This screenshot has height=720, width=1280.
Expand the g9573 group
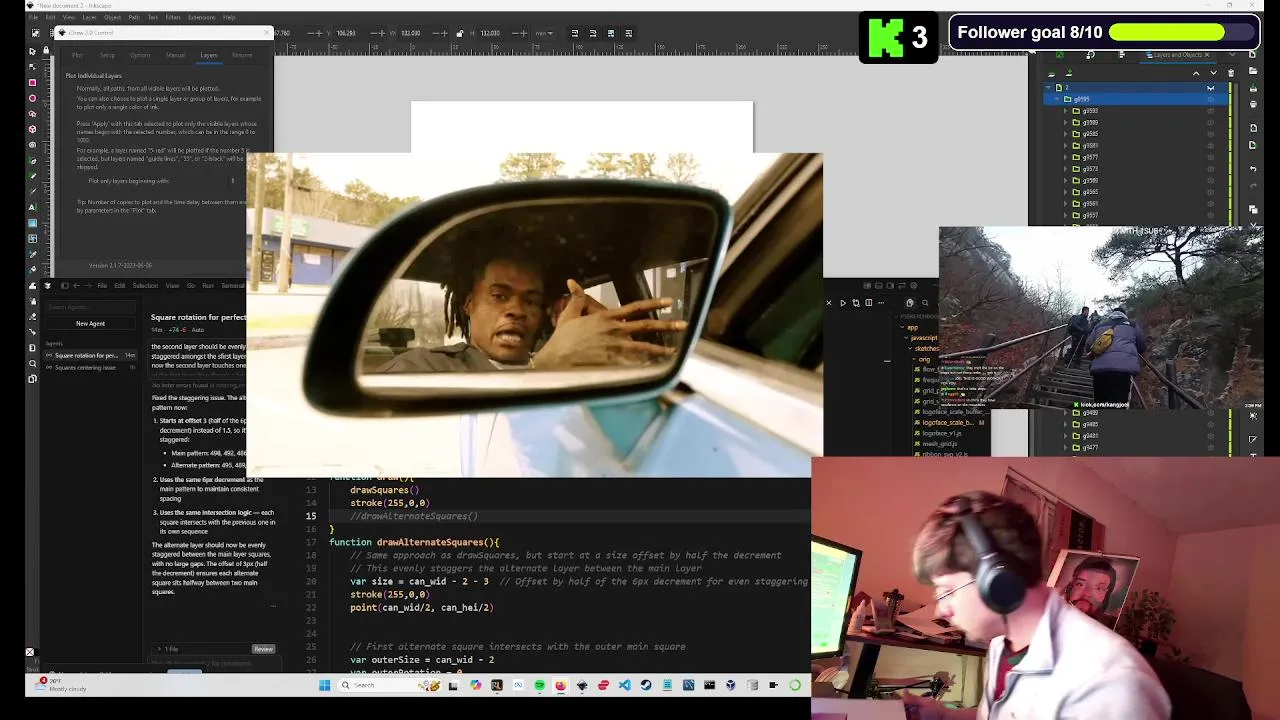click(x=1065, y=169)
